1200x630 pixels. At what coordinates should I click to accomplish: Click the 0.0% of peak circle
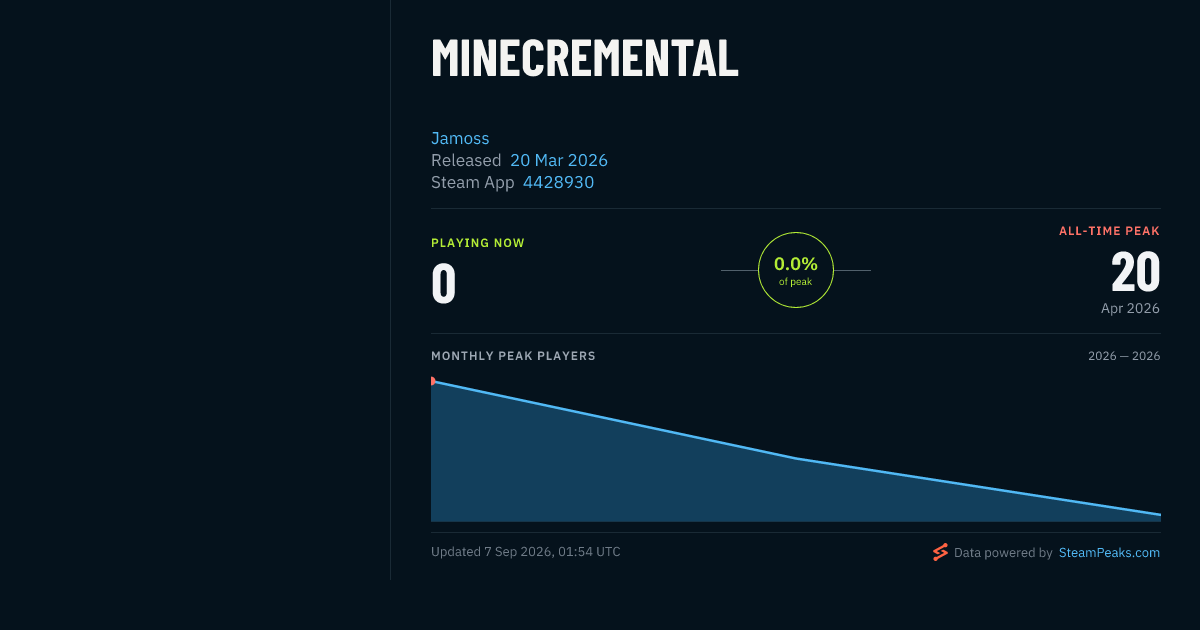pos(796,270)
